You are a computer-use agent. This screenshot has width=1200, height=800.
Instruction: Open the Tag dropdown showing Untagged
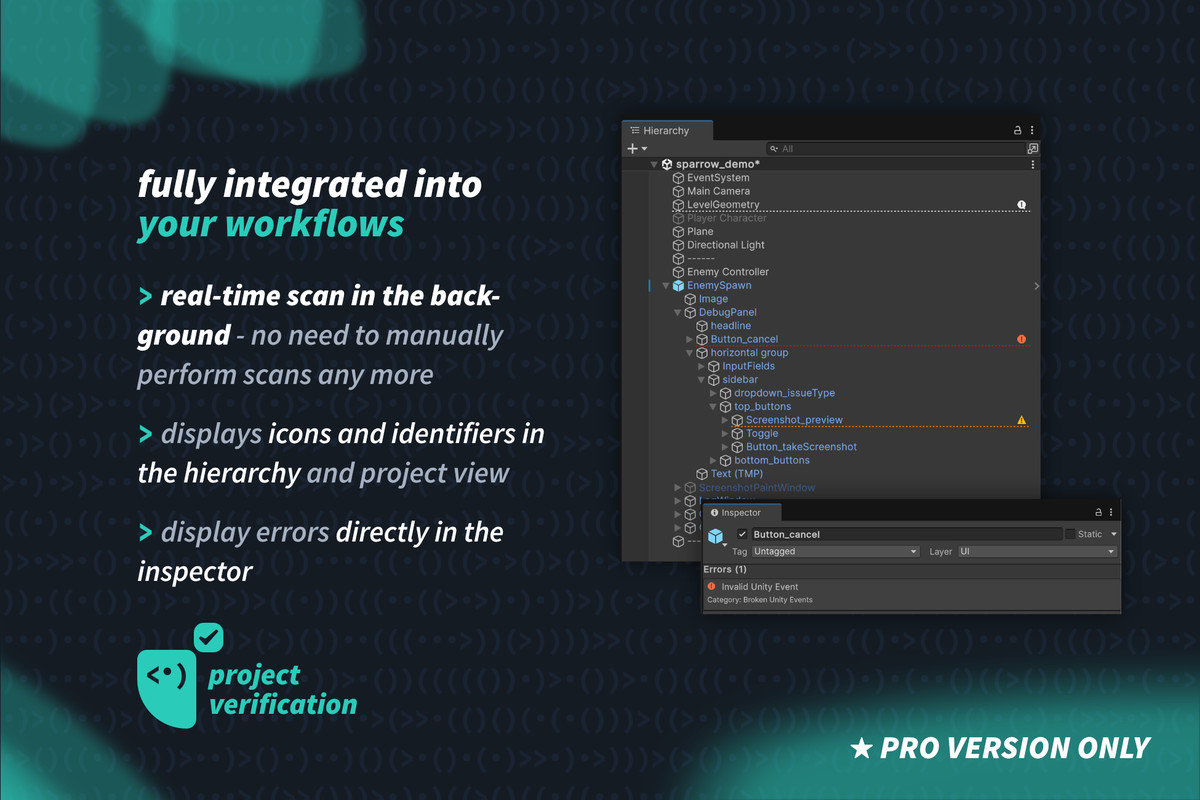click(835, 552)
